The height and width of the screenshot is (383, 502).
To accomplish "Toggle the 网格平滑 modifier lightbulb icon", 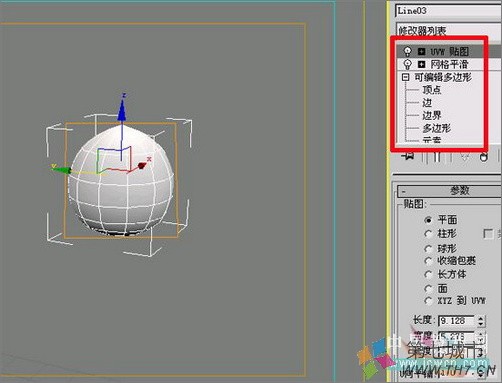I will tap(407, 64).
